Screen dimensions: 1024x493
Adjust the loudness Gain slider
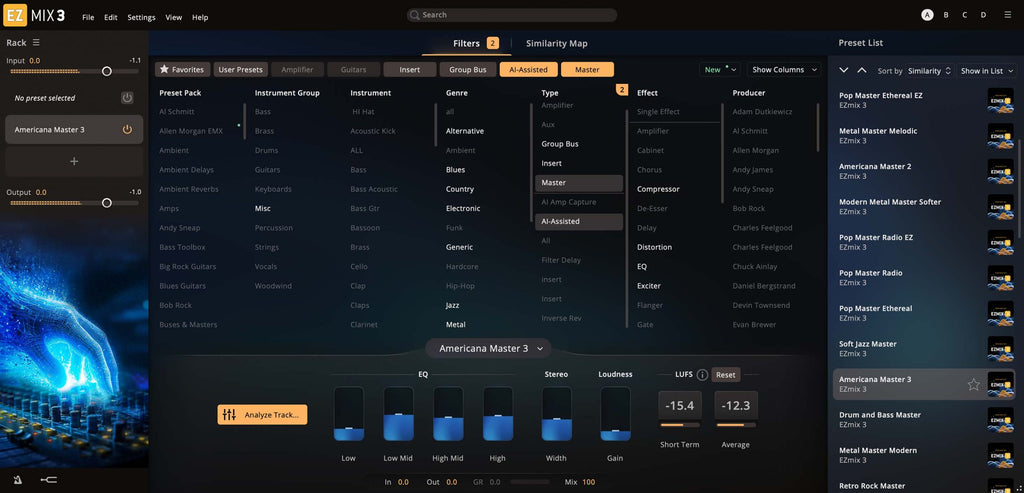(x=615, y=414)
